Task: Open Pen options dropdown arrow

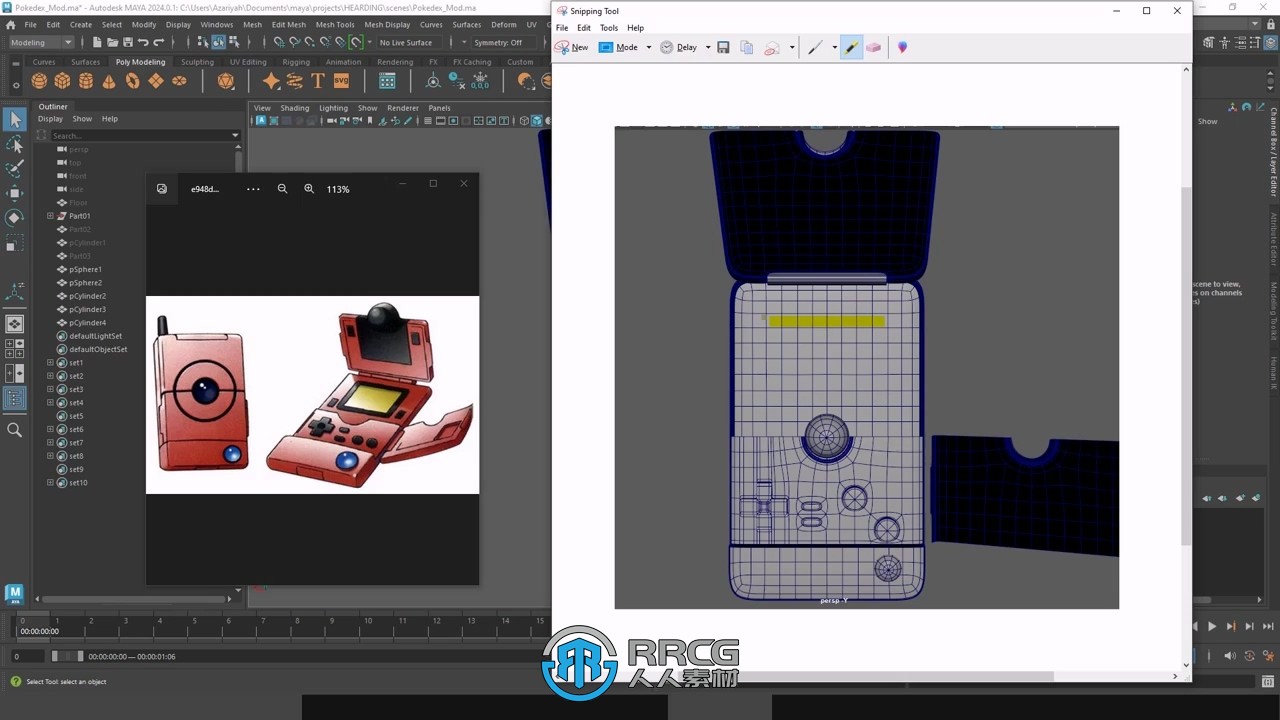Action: [x=834, y=47]
